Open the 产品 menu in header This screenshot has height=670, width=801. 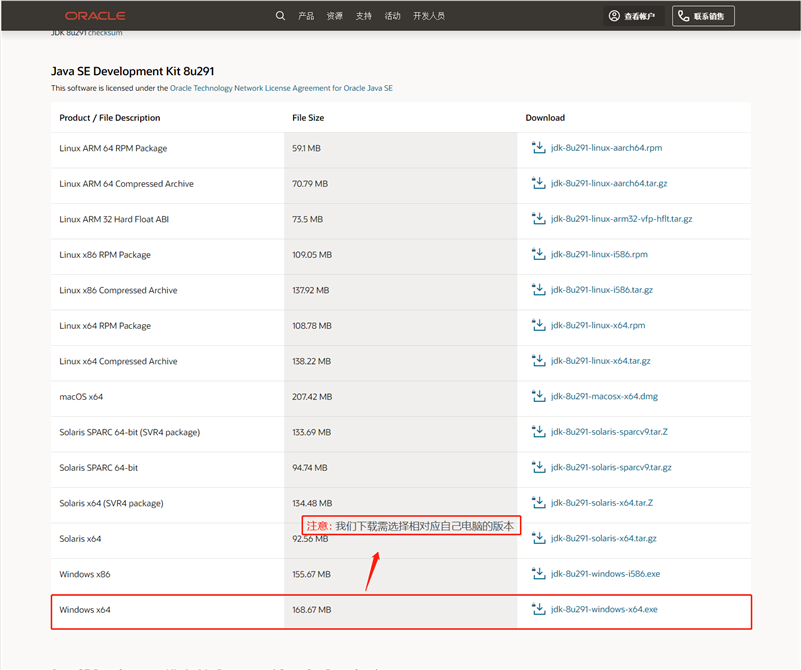click(306, 16)
